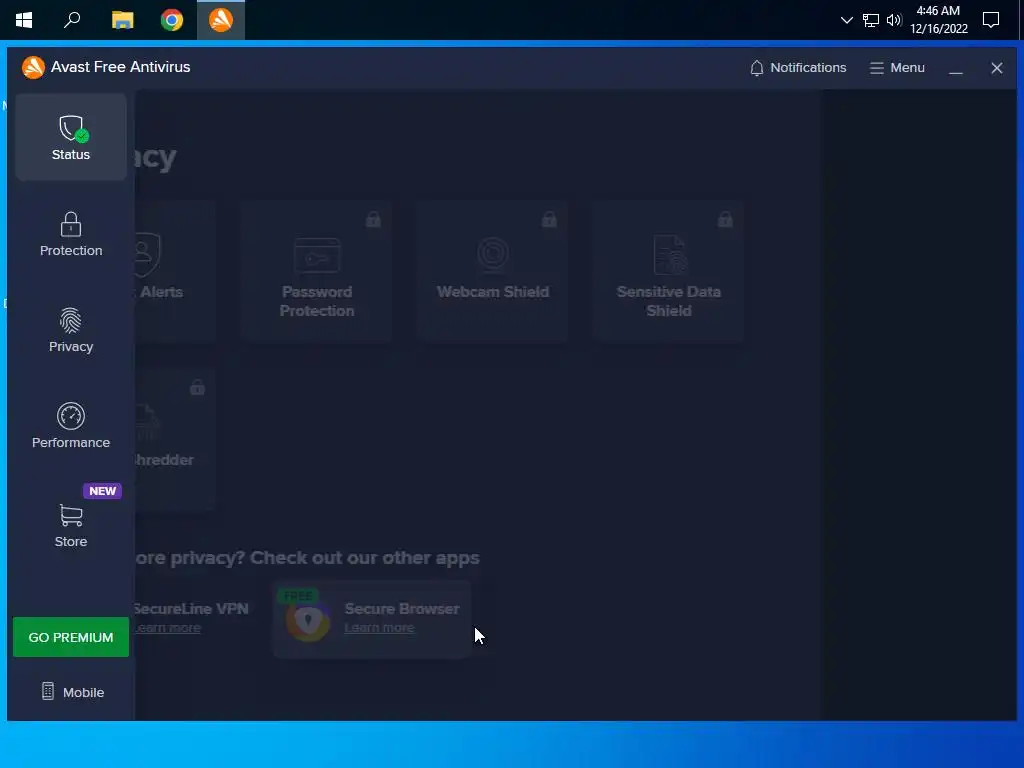
Task: Click the Avast logo in title bar
Action: (33, 67)
